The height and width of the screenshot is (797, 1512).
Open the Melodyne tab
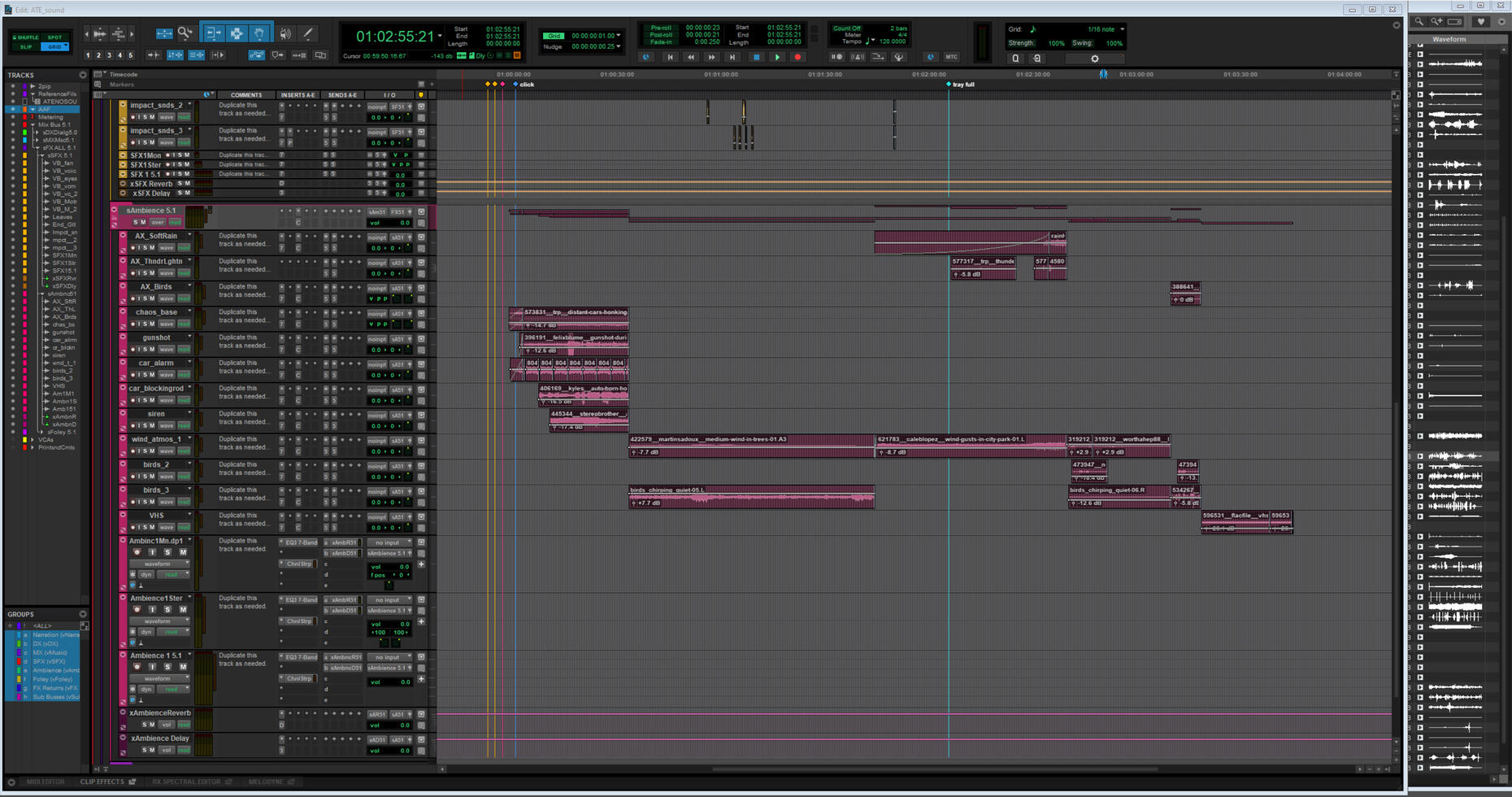click(x=266, y=782)
